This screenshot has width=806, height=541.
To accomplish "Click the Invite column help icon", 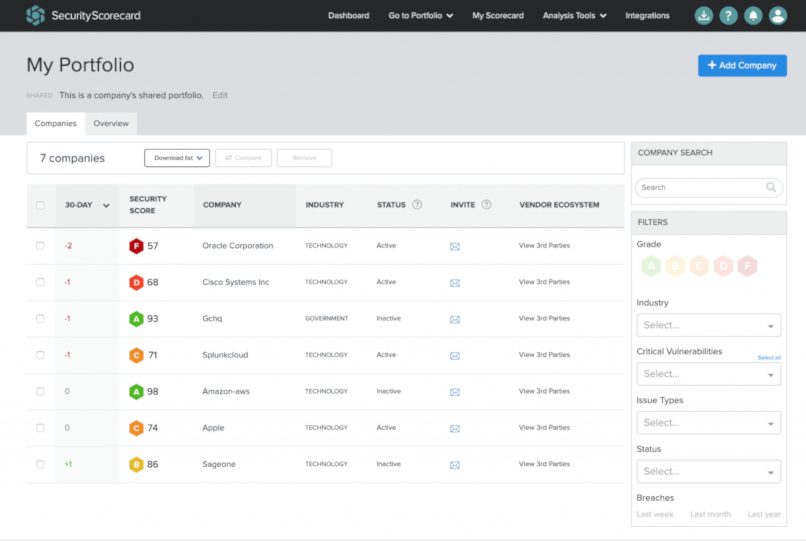I will point(486,205).
